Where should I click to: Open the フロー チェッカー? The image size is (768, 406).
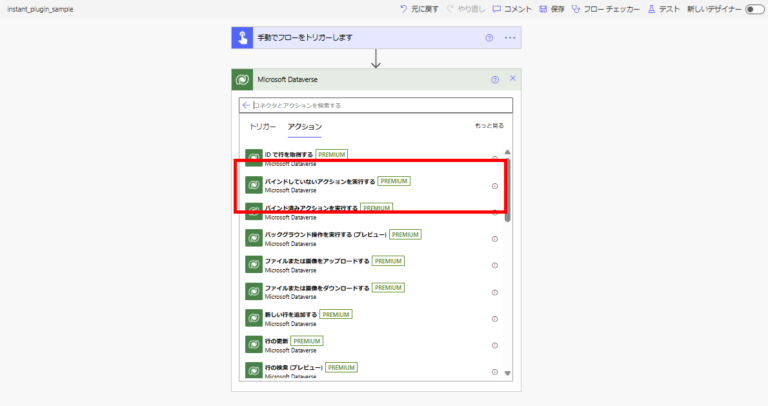[x=604, y=9]
